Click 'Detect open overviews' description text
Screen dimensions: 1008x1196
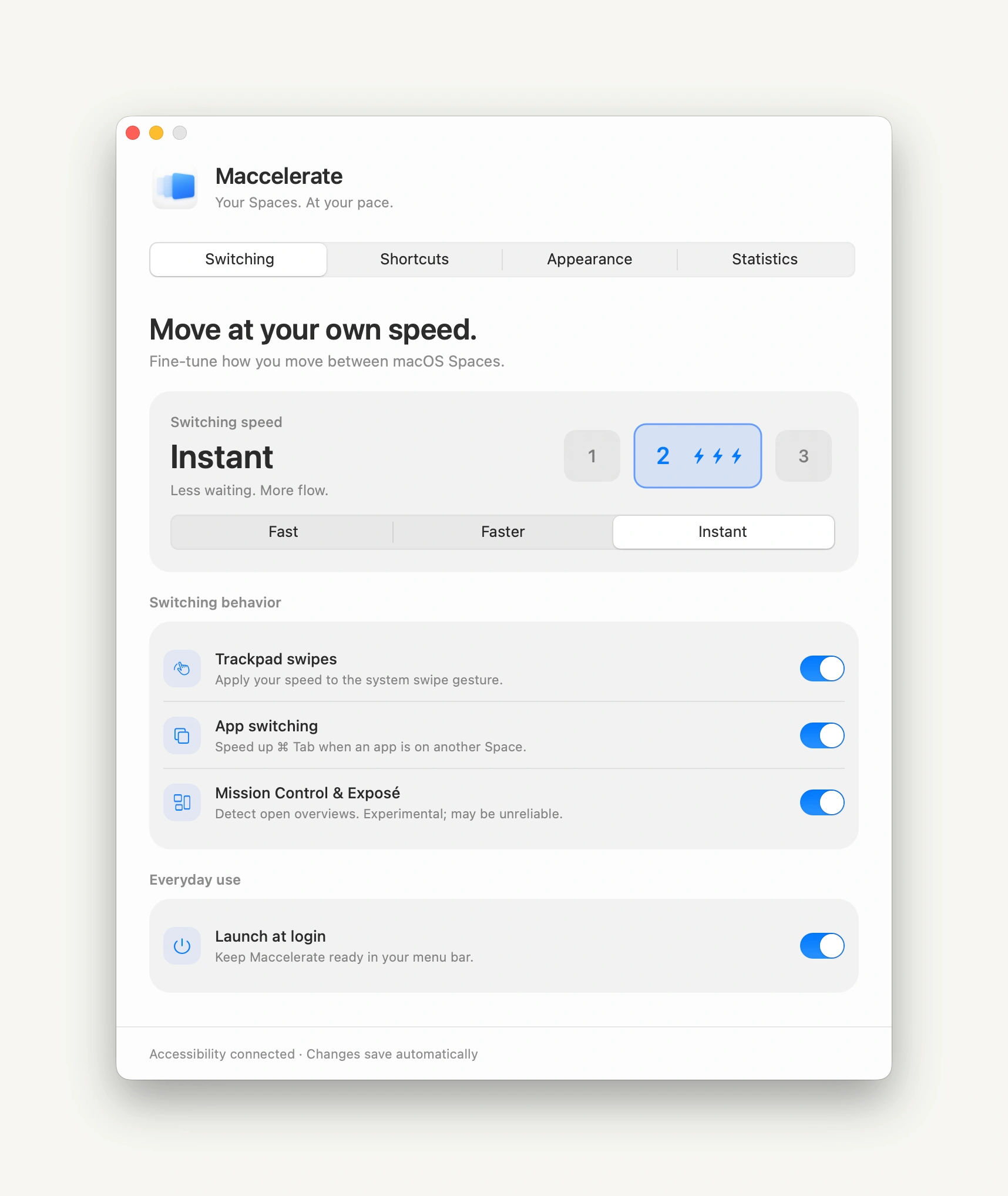(389, 814)
